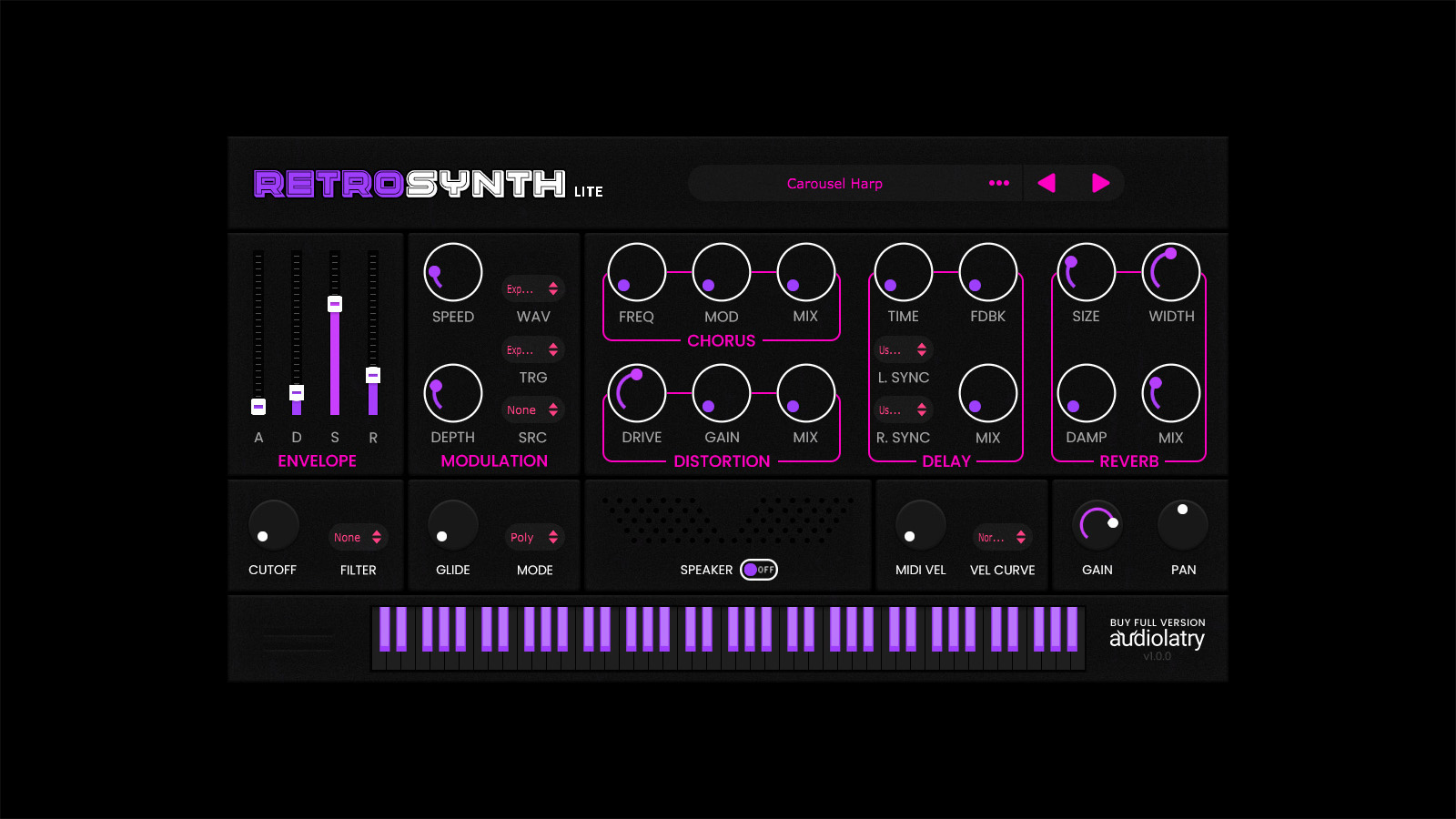Open the R. SYNC dropdown
The width and height of the screenshot is (1456, 819).
pos(903,409)
